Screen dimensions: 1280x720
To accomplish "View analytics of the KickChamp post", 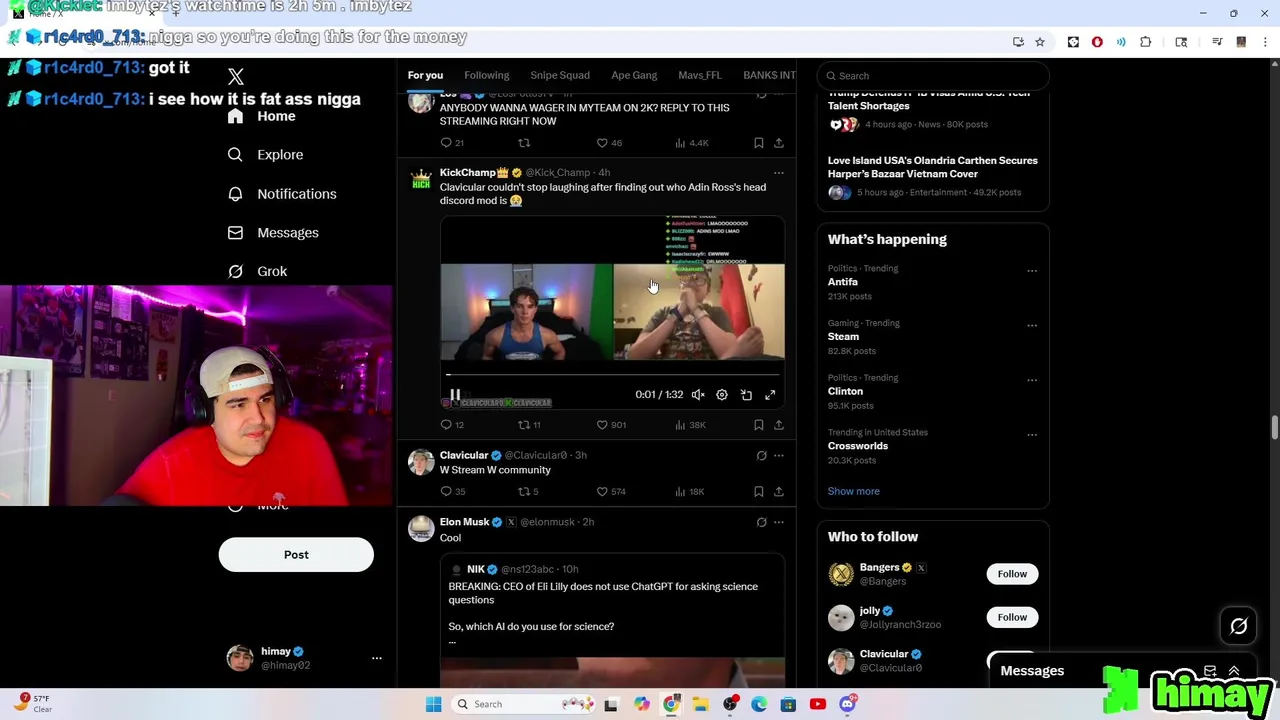I will [689, 425].
